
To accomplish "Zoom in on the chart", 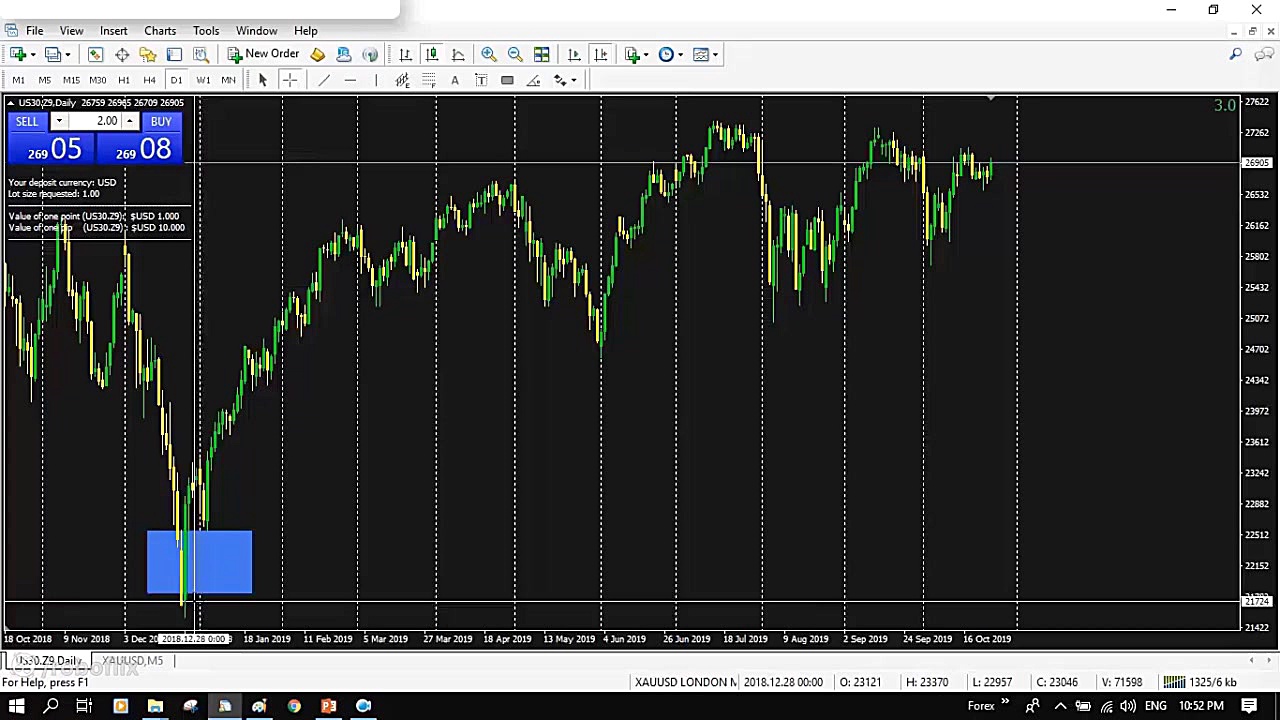I will 489,54.
